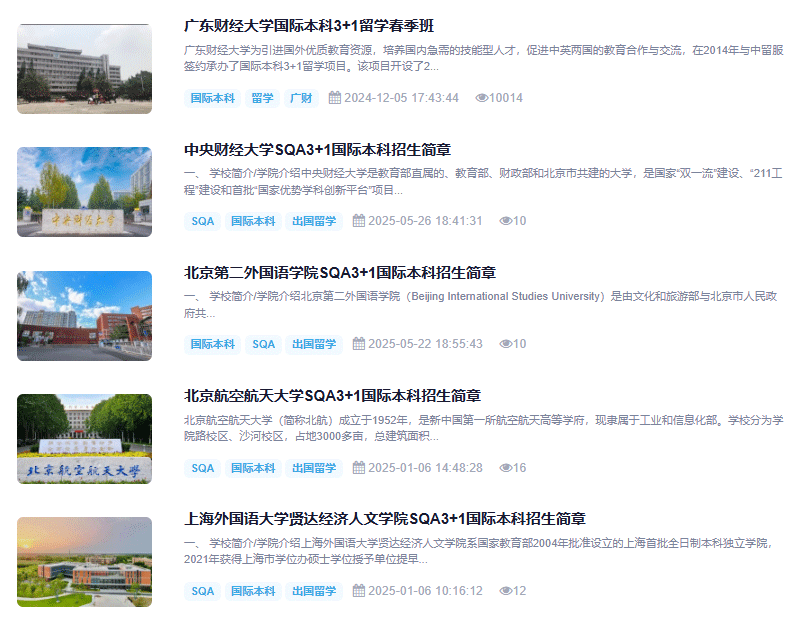Select 出国留学 tag under 北京航空航天大学 article
807x622 pixels.
314,468
